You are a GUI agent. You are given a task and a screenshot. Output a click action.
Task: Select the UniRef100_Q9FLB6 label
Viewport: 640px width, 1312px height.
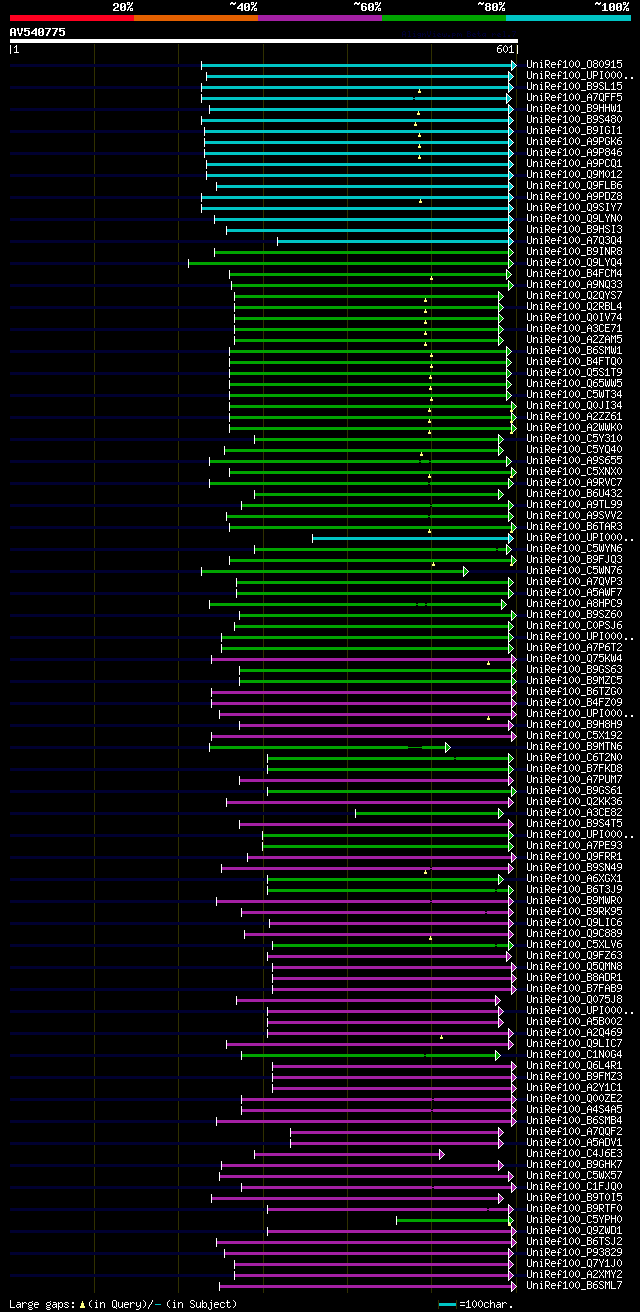574,185
